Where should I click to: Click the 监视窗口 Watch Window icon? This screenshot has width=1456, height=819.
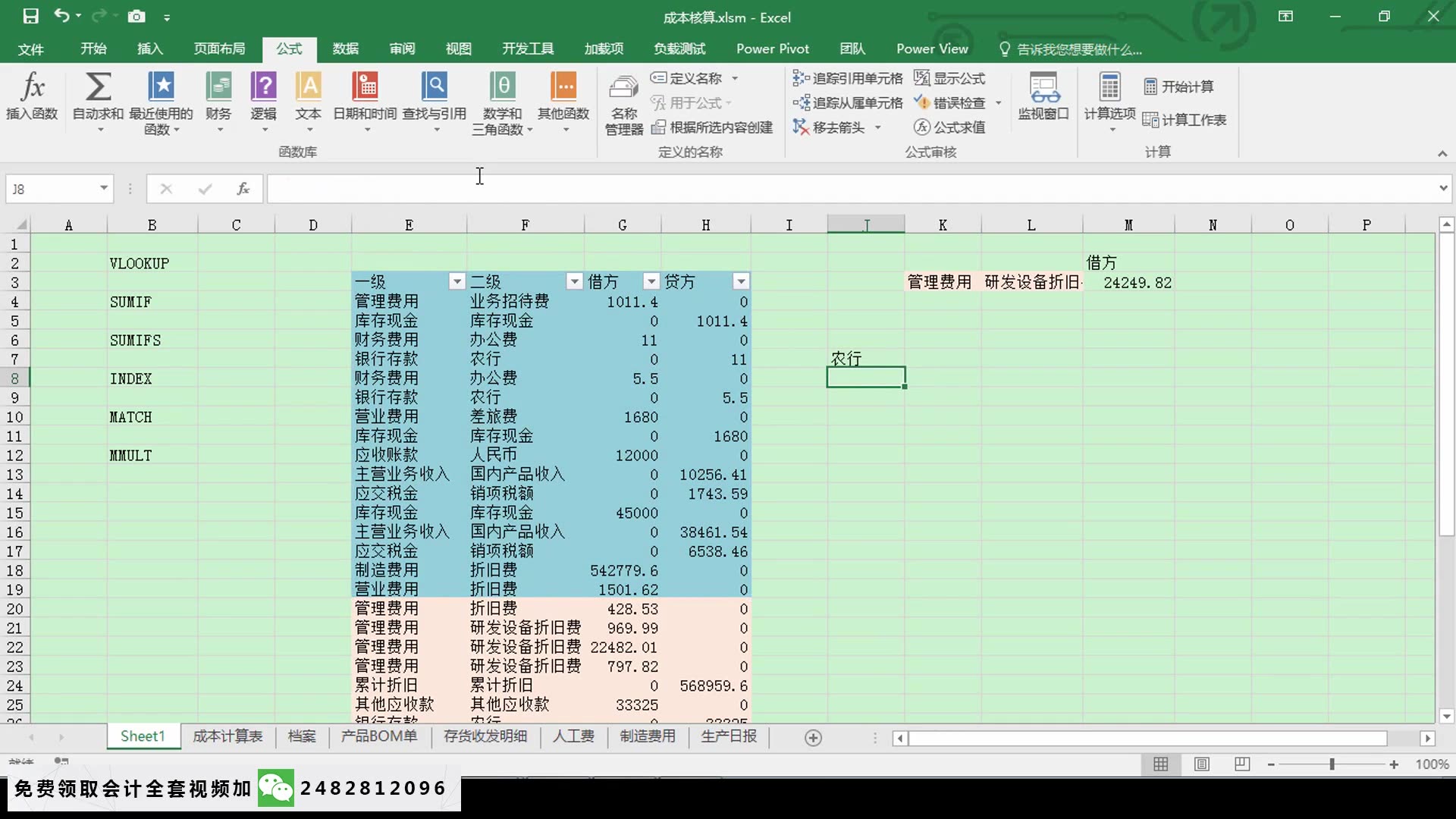click(x=1043, y=97)
